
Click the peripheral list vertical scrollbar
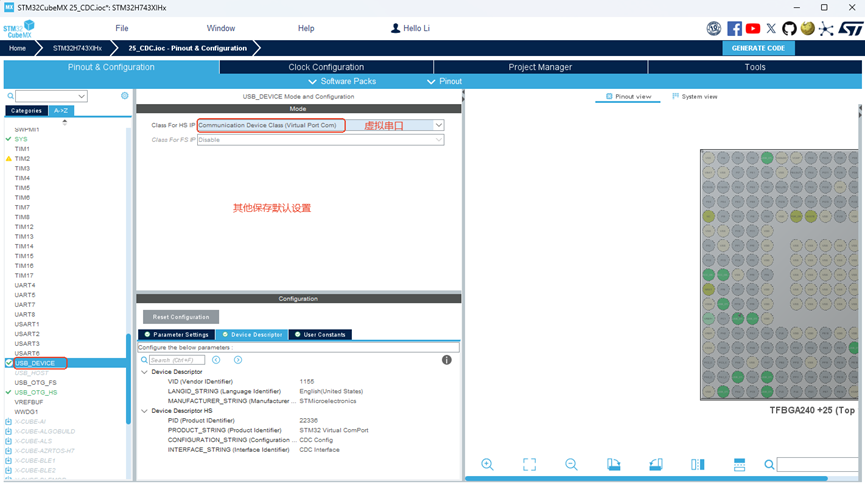point(129,379)
